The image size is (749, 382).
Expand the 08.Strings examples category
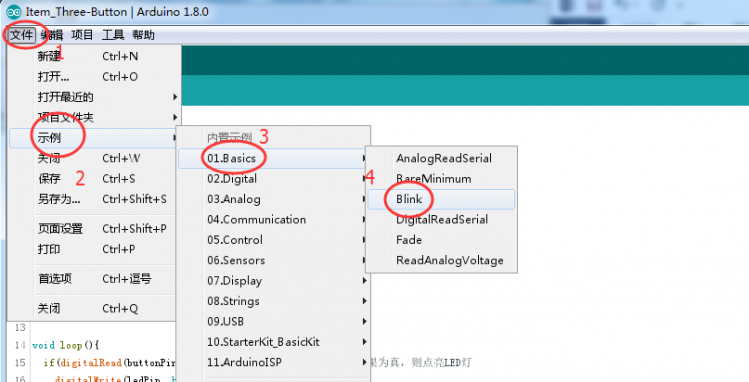click(x=273, y=301)
